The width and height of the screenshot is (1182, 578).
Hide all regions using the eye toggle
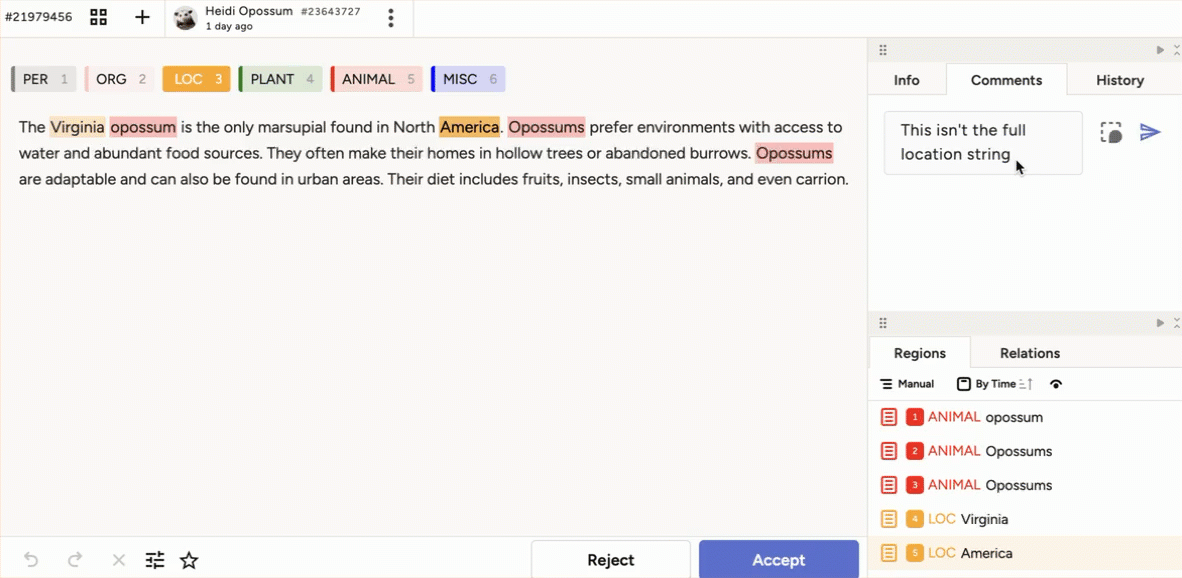coord(1055,383)
